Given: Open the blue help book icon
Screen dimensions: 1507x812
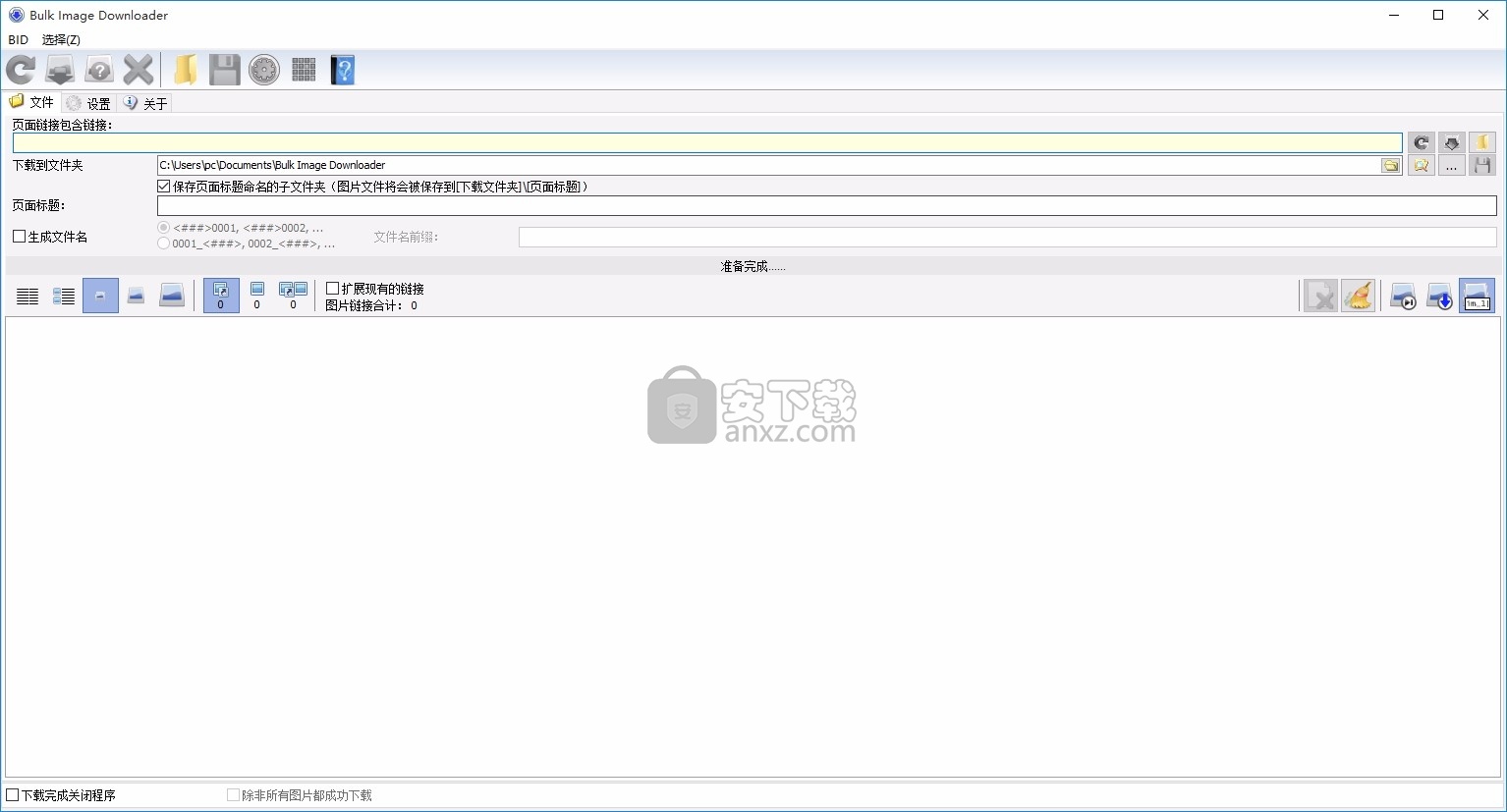Looking at the screenshot, I should click(x=343, y=70).
